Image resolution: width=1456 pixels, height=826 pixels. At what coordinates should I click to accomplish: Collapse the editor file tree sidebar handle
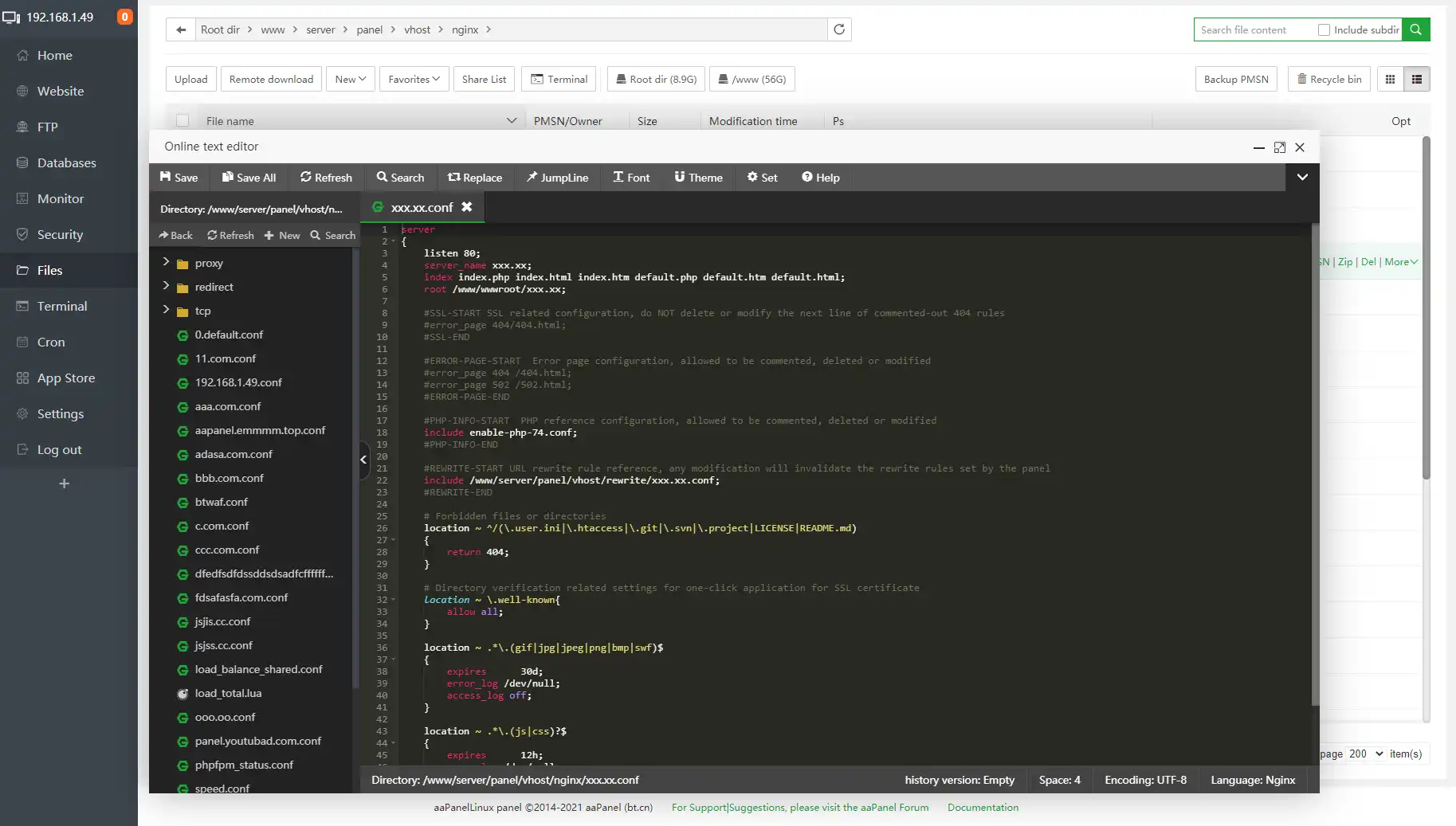(x=363, y=460)
